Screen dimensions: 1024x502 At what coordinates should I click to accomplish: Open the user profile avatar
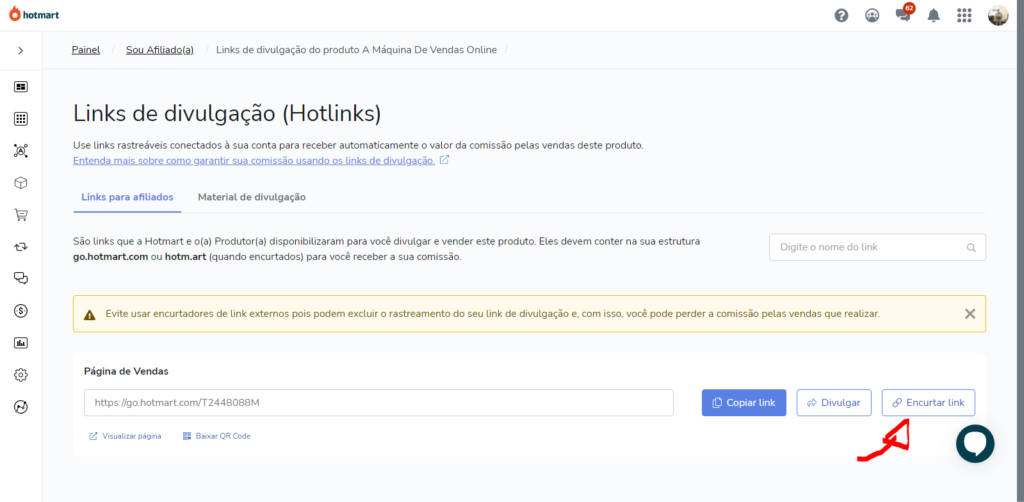pyautogui.click(x=998, y=15)
